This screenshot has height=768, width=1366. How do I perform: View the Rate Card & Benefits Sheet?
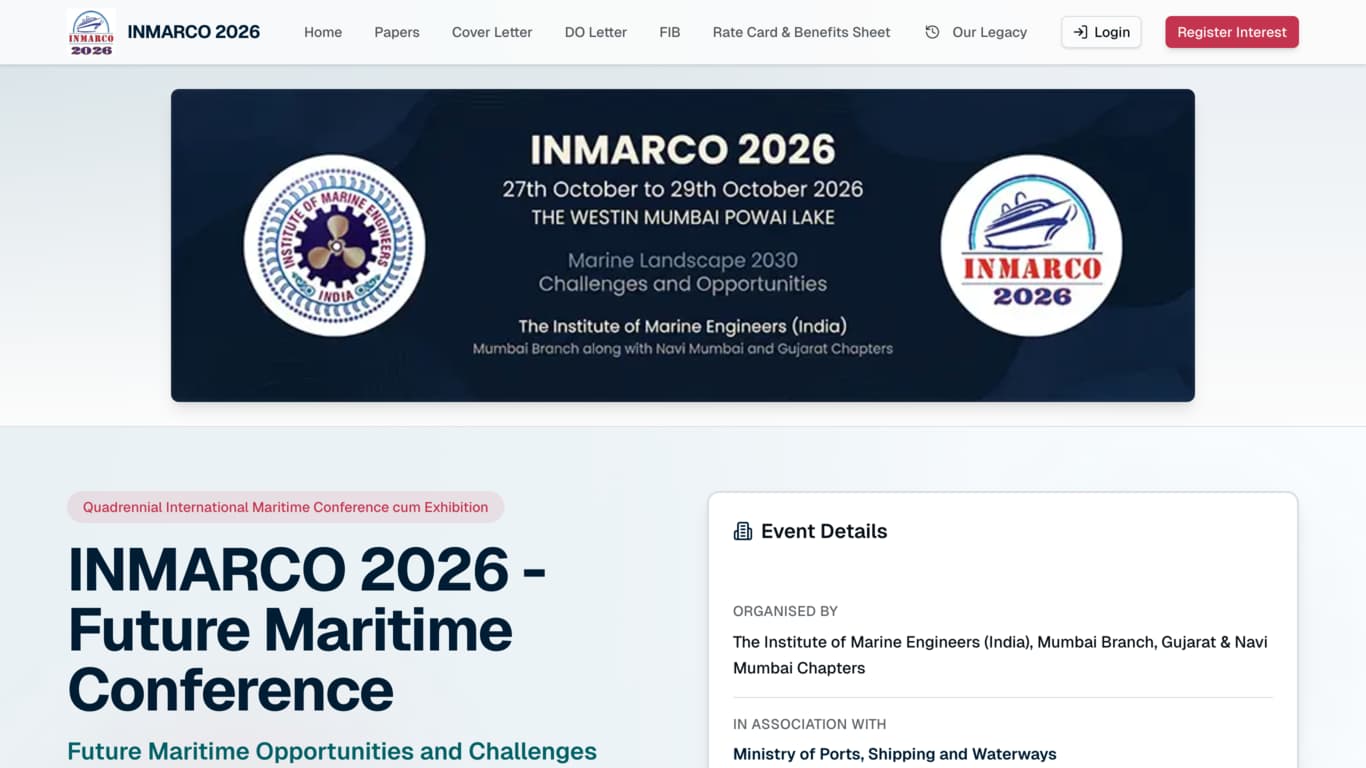point(800,32)
